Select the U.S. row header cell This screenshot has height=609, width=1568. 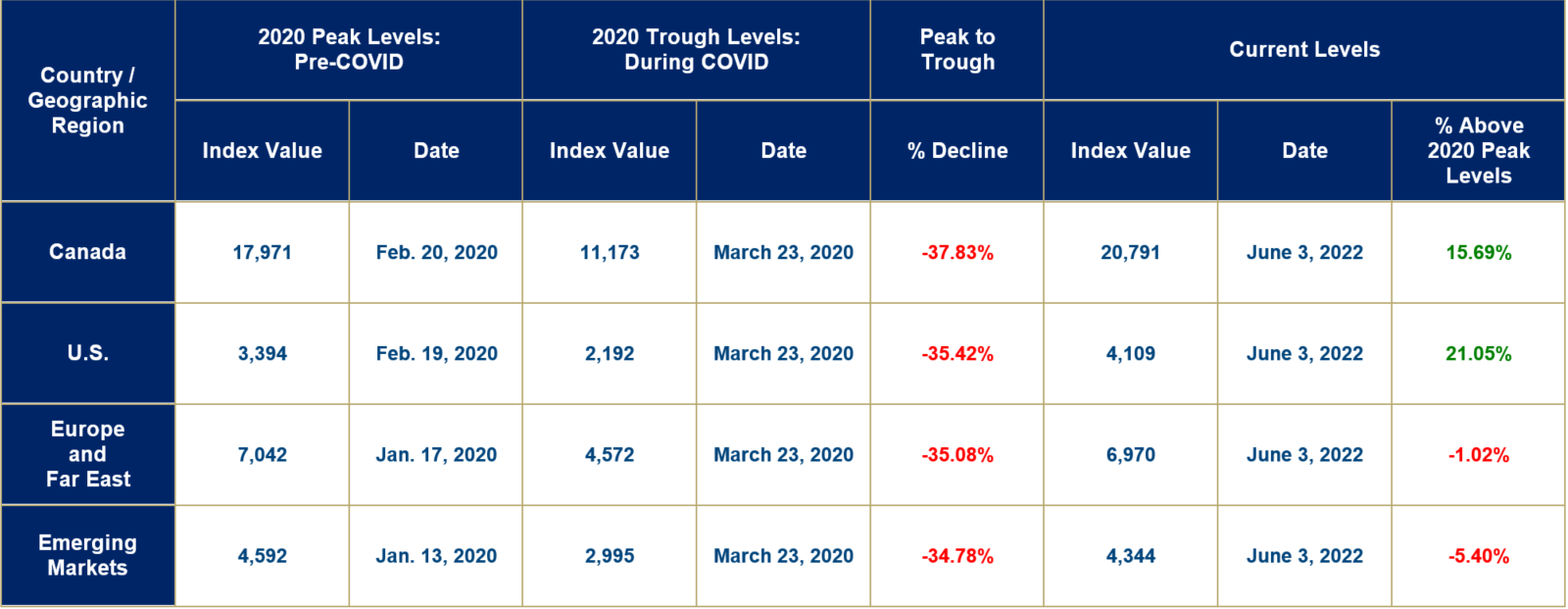(87, 353)
